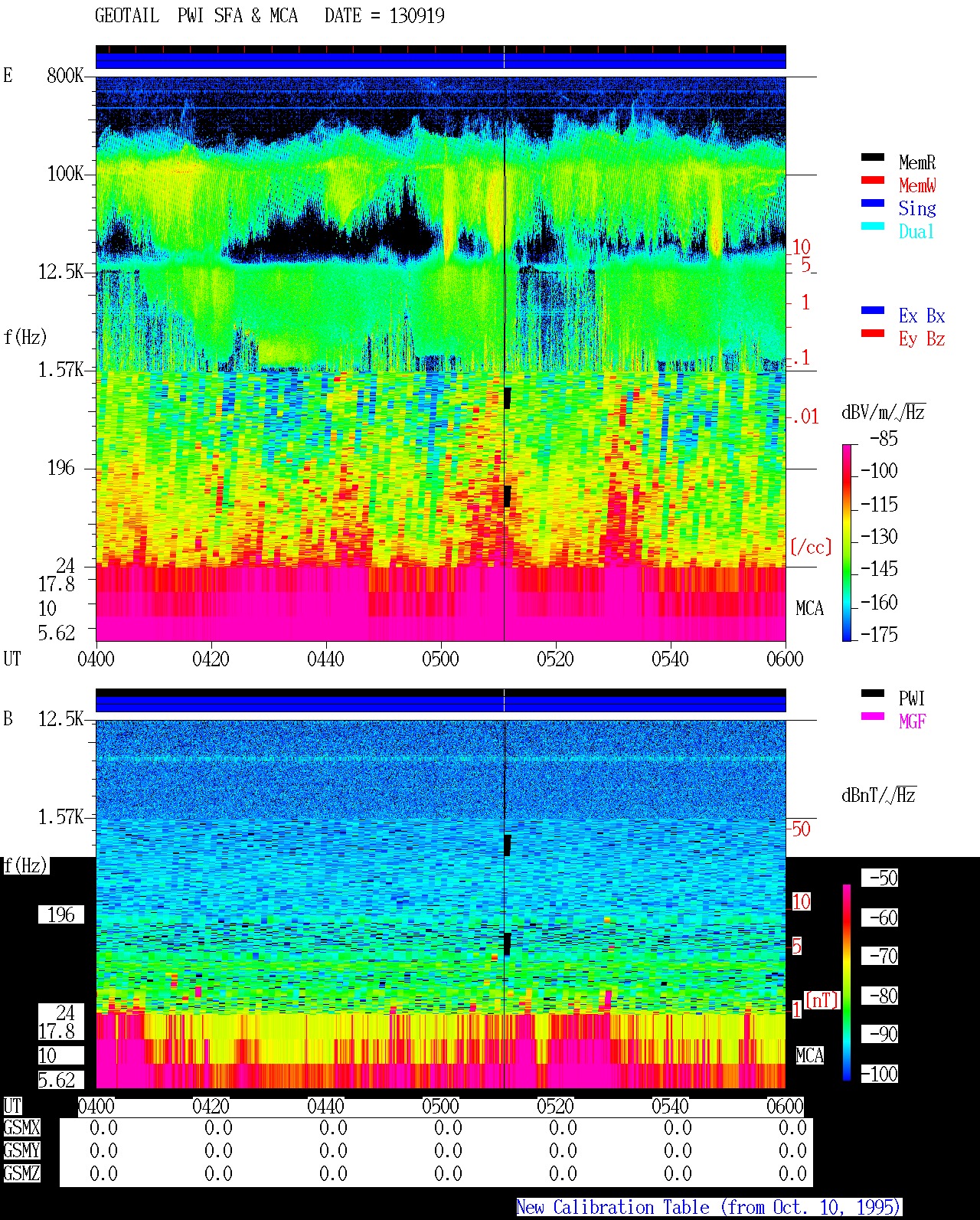This screenshot has height=1220, width=980.
Task: Click the 800K frequency axis label
Action: tap(65, 76)
